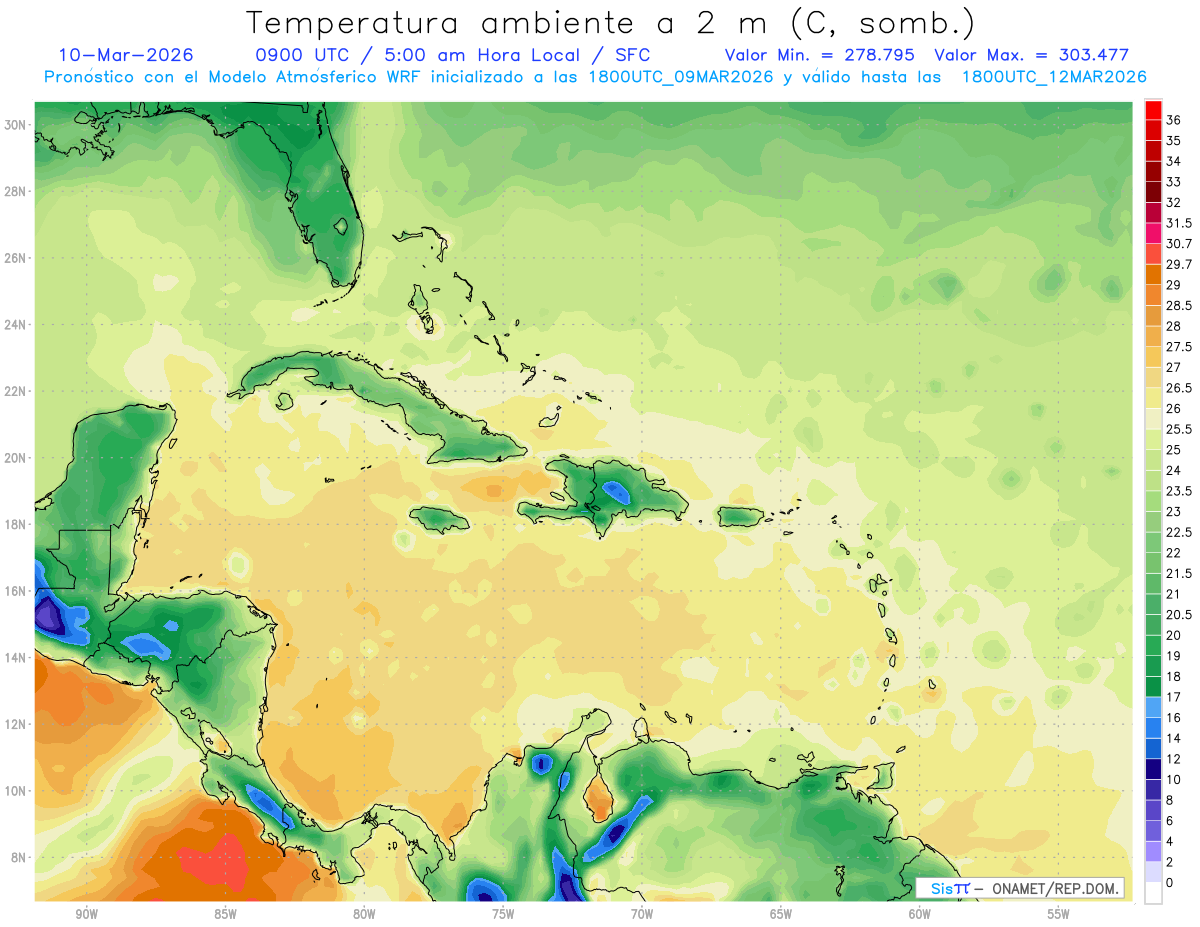Screen dimensions: 1200x927
Task: Click the '60W' longitude label
Action: (x=920, y=914)
